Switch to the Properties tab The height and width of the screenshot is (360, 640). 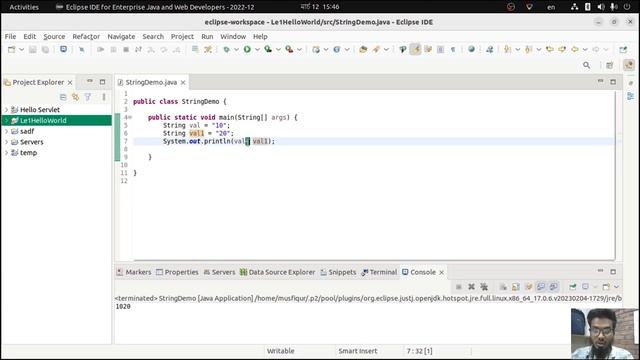point(177,272)
